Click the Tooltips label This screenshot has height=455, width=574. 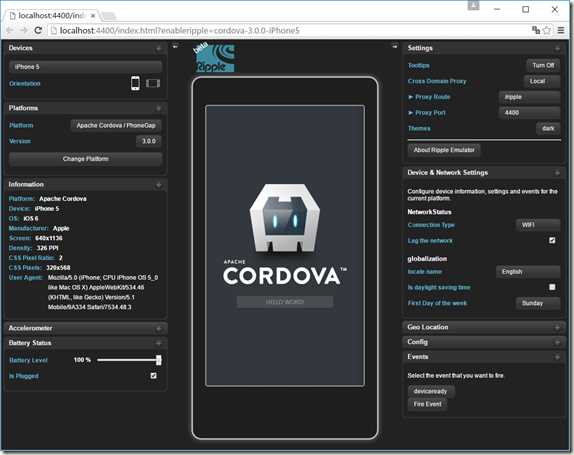[419, 66]
